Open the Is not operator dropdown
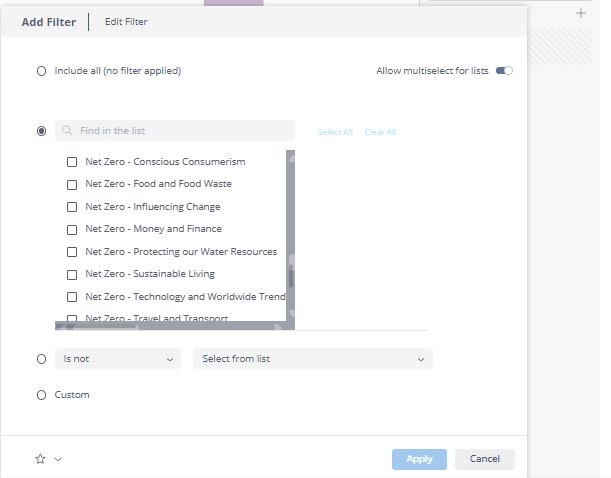The height and width of the screenshot is (478, 611). click(x=118, y=359)
